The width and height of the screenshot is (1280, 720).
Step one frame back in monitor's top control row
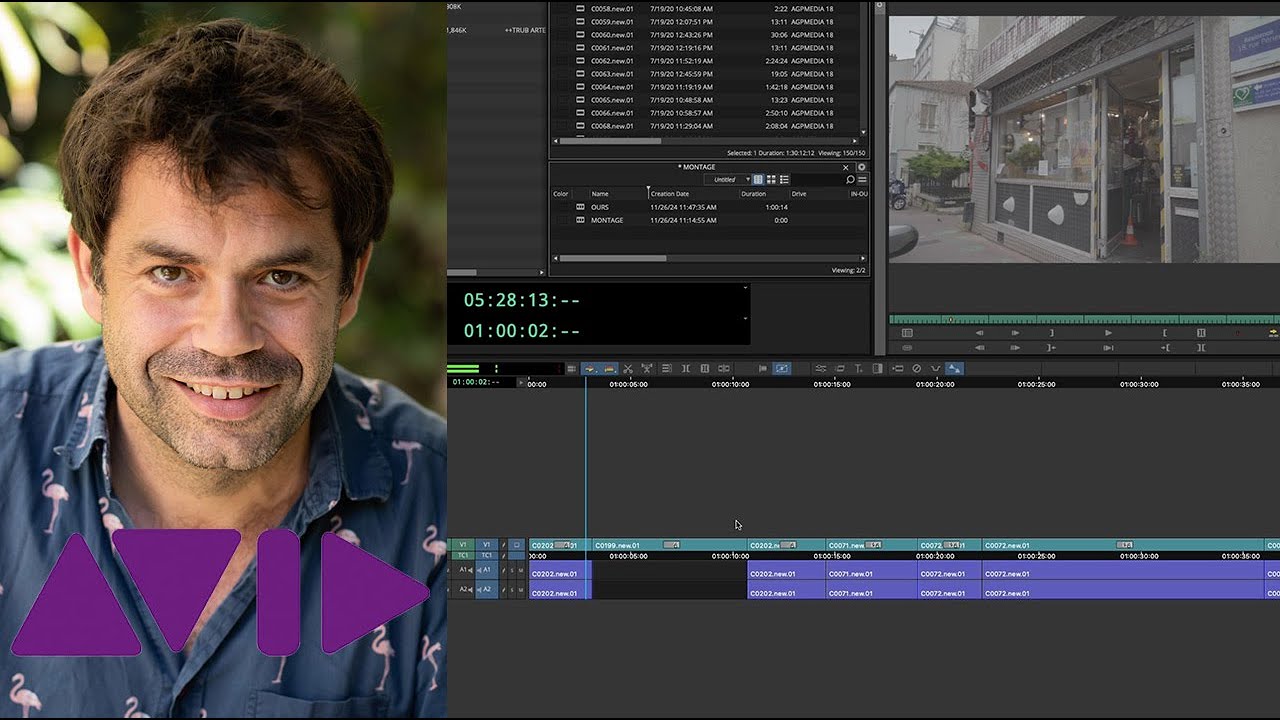click(979, 333)
